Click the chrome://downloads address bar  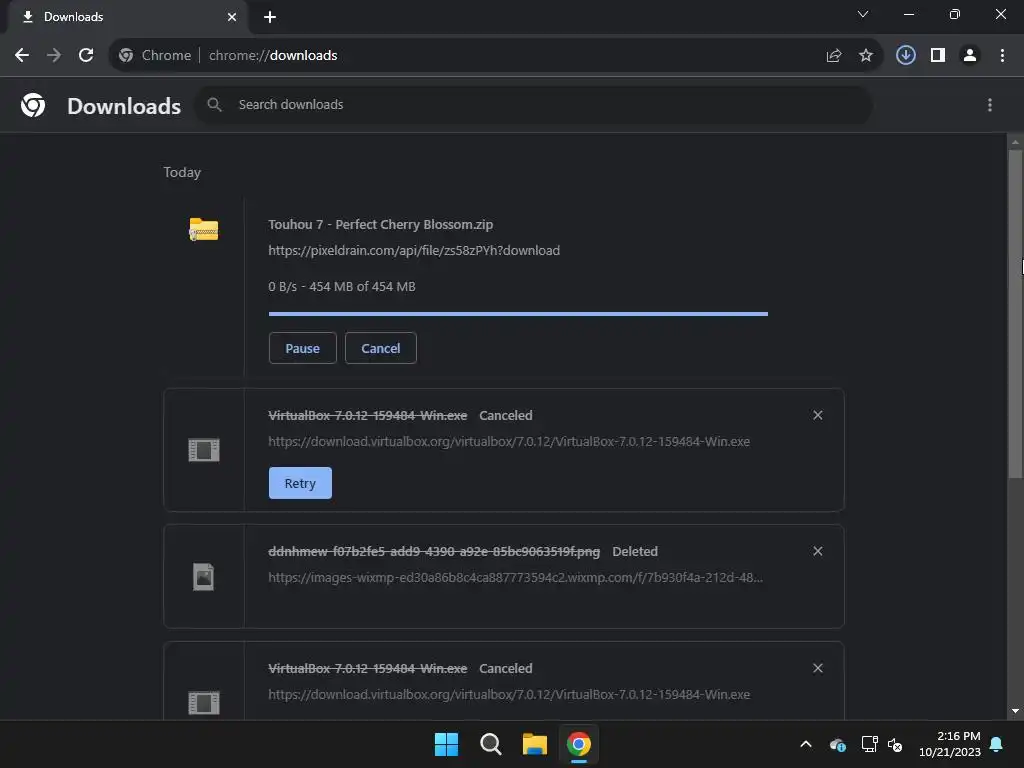[x=496, y=56]
